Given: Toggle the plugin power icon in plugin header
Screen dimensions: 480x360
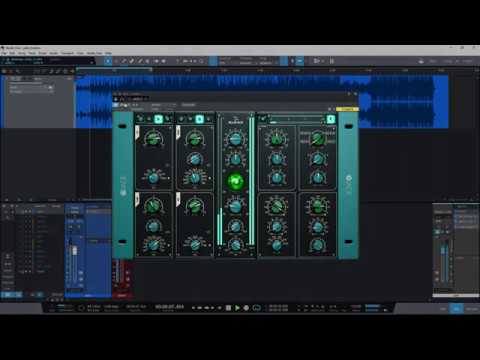Looking at the screenshot, I should coord(116,105).
